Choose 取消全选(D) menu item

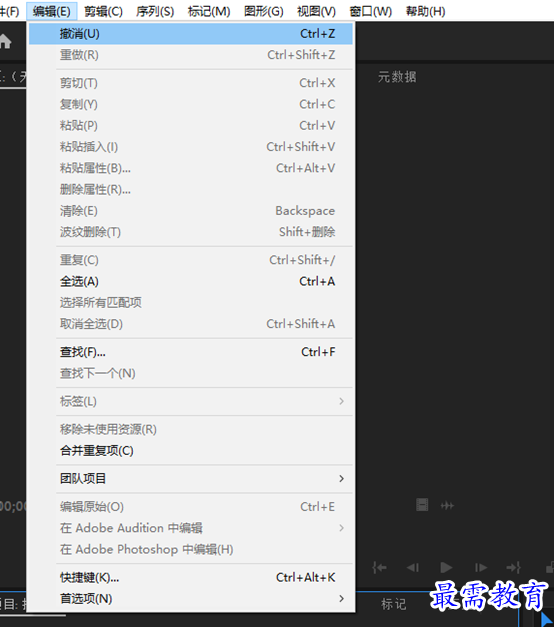point(191,324)
